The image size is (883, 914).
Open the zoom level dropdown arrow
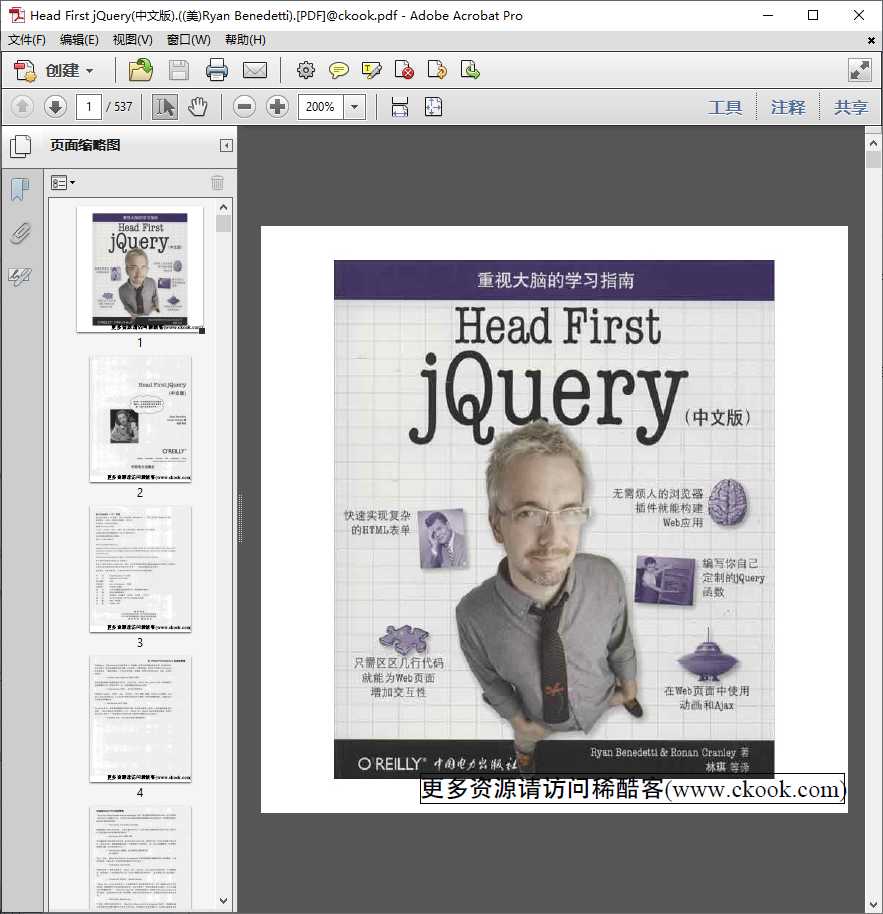(354, 107)
